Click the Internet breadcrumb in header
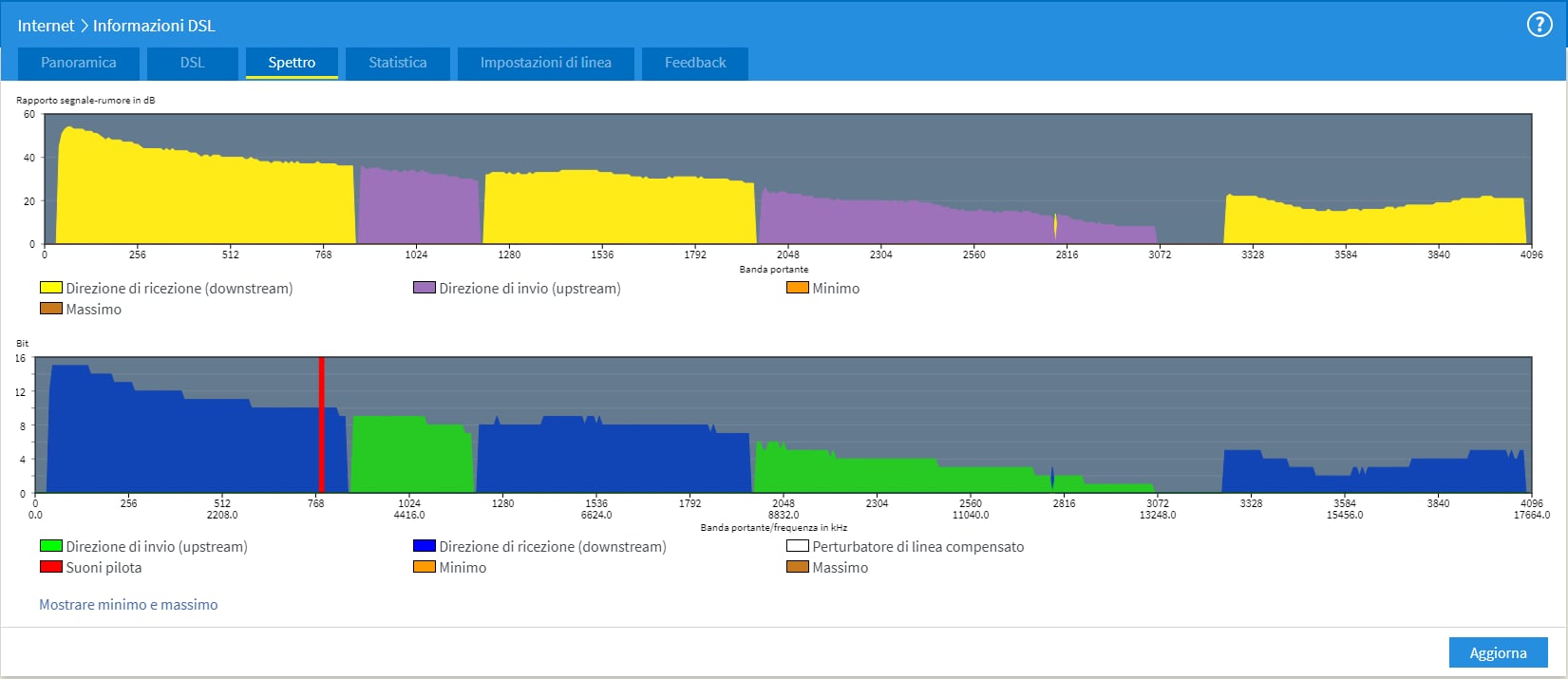 (x=46, y=26)
